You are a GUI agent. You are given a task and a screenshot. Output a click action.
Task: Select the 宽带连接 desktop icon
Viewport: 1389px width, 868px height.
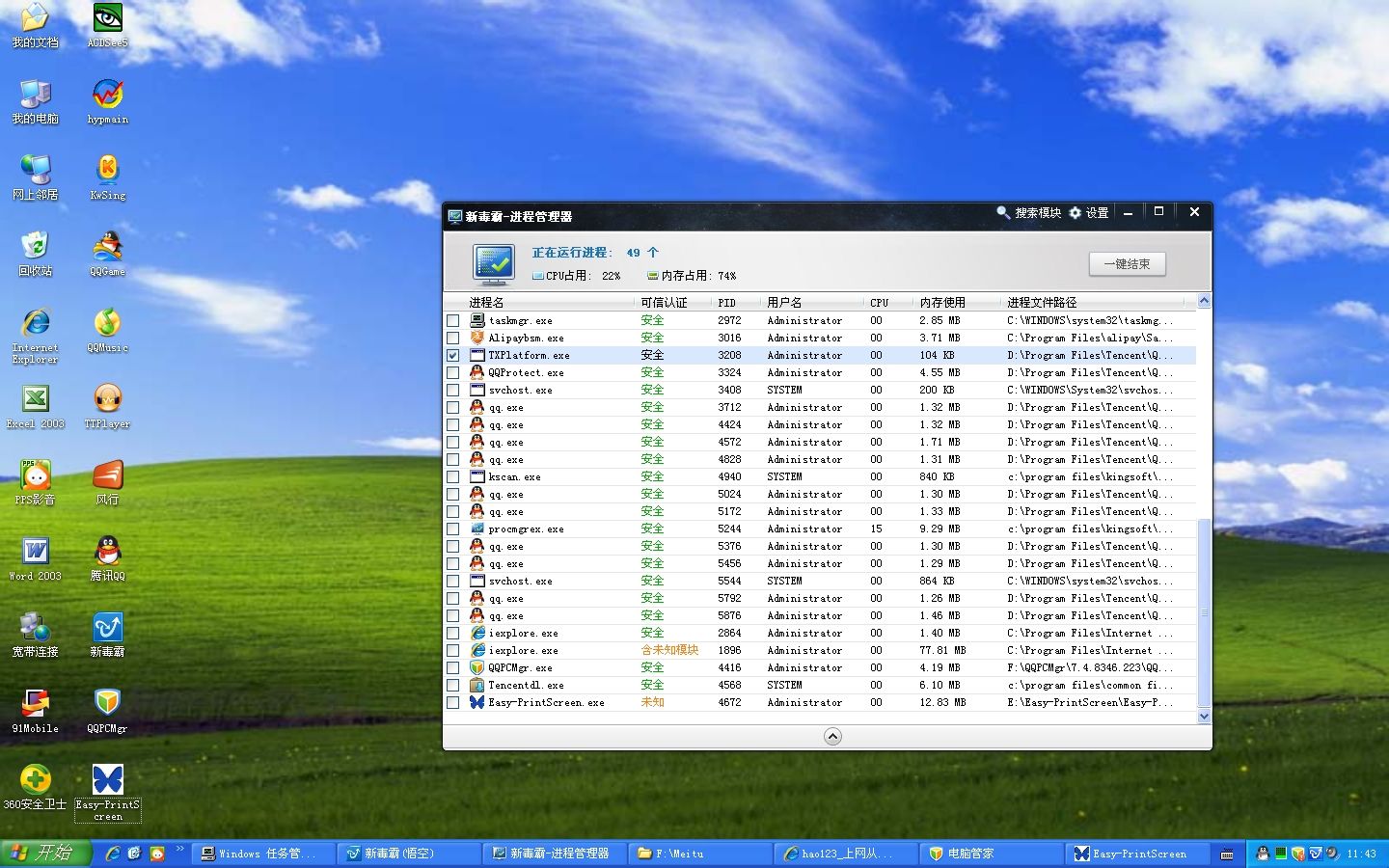click(x=35, y=635)
